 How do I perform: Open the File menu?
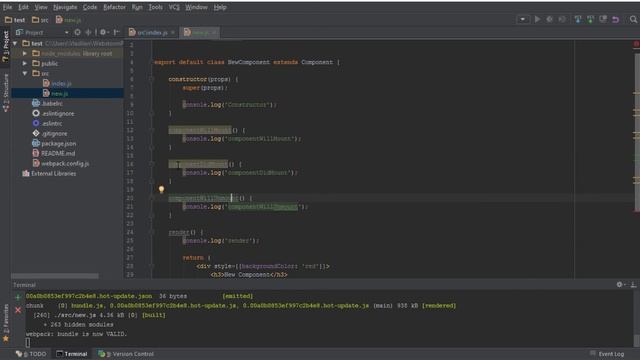click(7, 7)
